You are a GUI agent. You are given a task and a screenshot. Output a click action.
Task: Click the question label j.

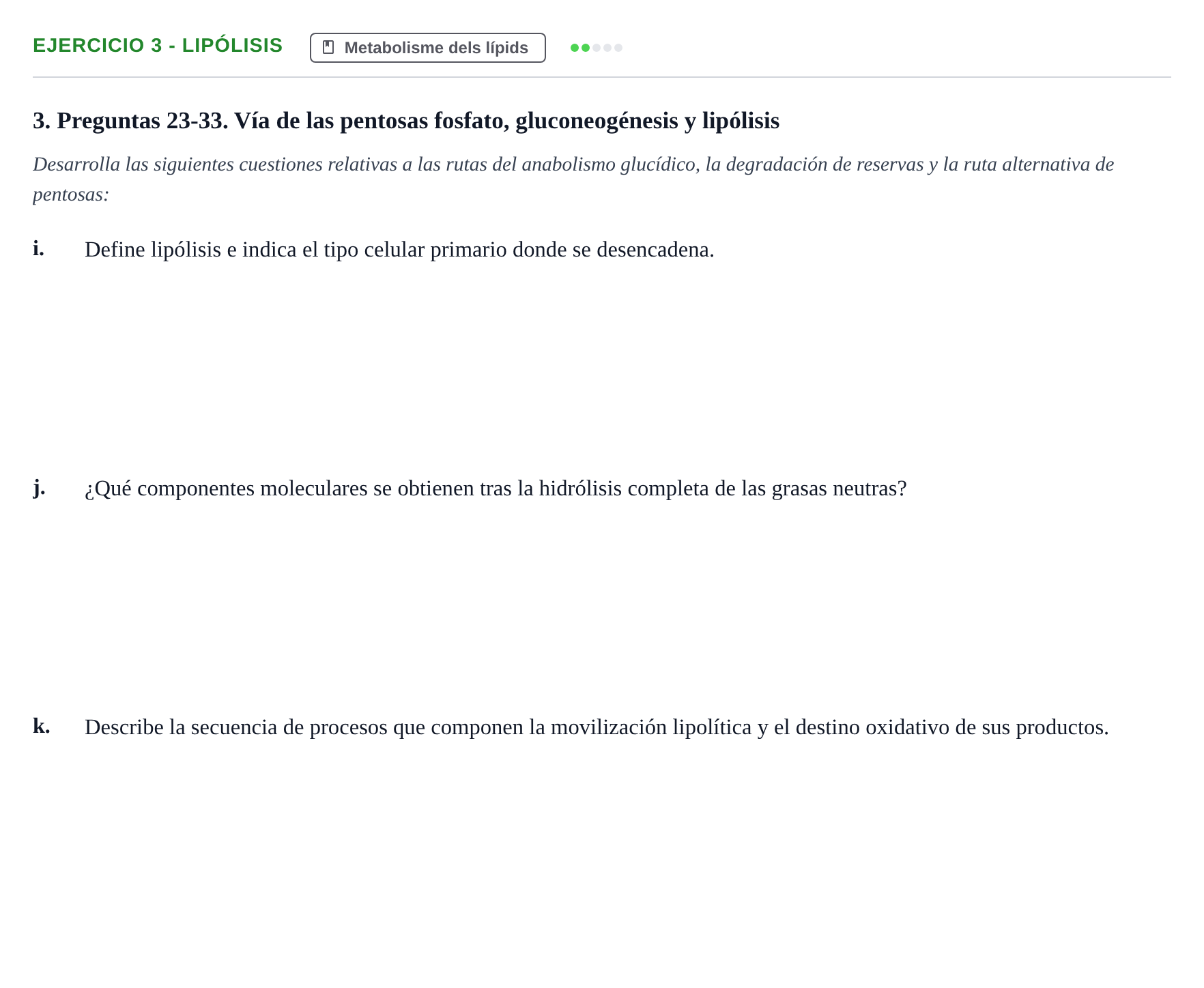(x=40, y=488)
